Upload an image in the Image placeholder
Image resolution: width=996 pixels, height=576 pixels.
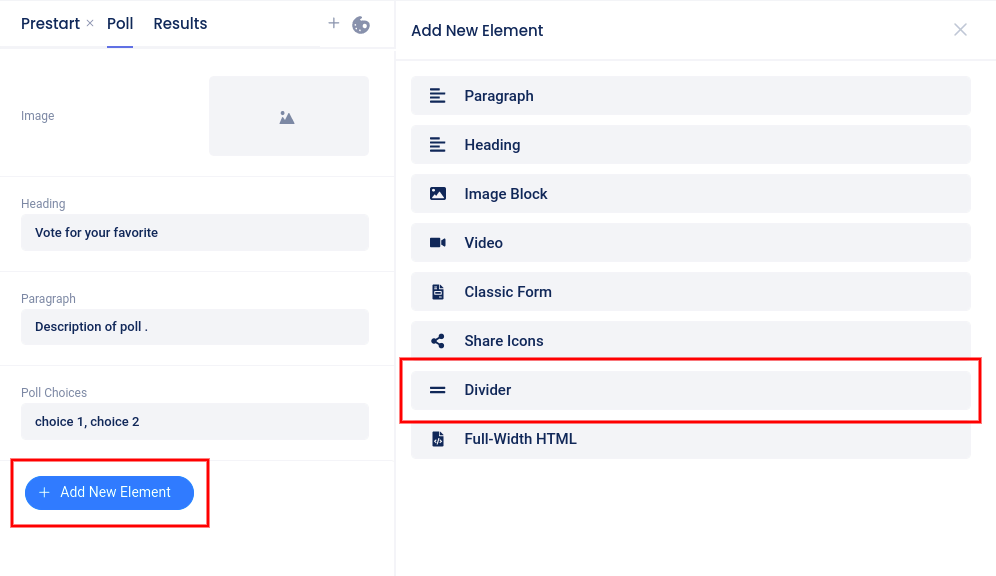point(288,117)
